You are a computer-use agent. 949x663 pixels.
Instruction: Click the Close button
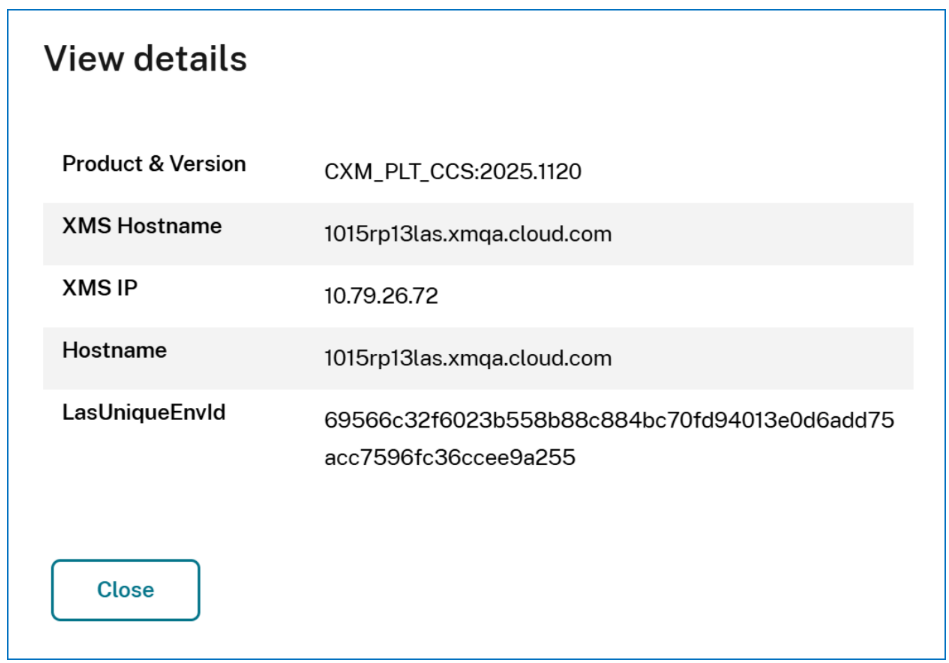click(x=125, y=590)
